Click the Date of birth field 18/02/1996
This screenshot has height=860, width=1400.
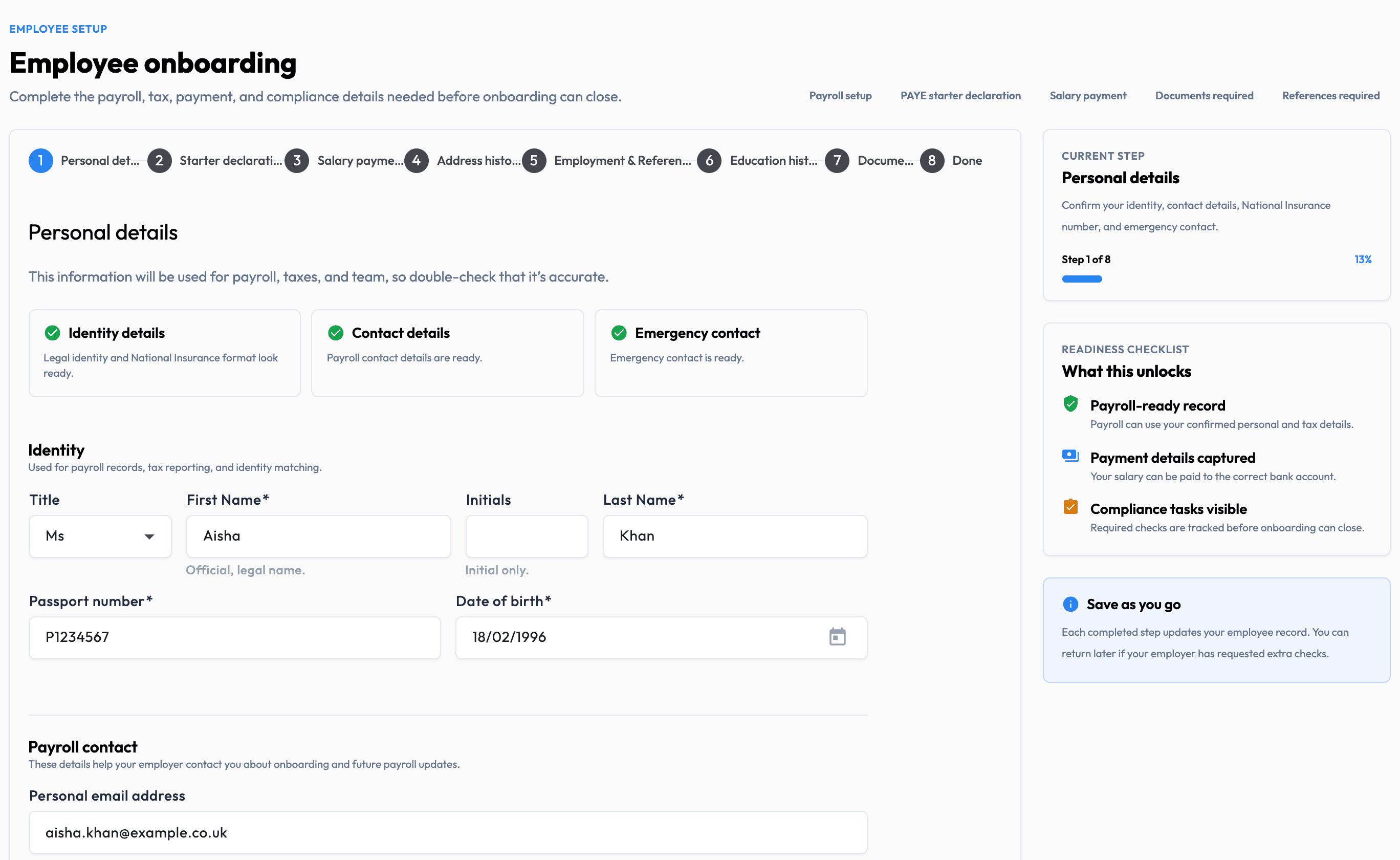(x=662, y=638)
